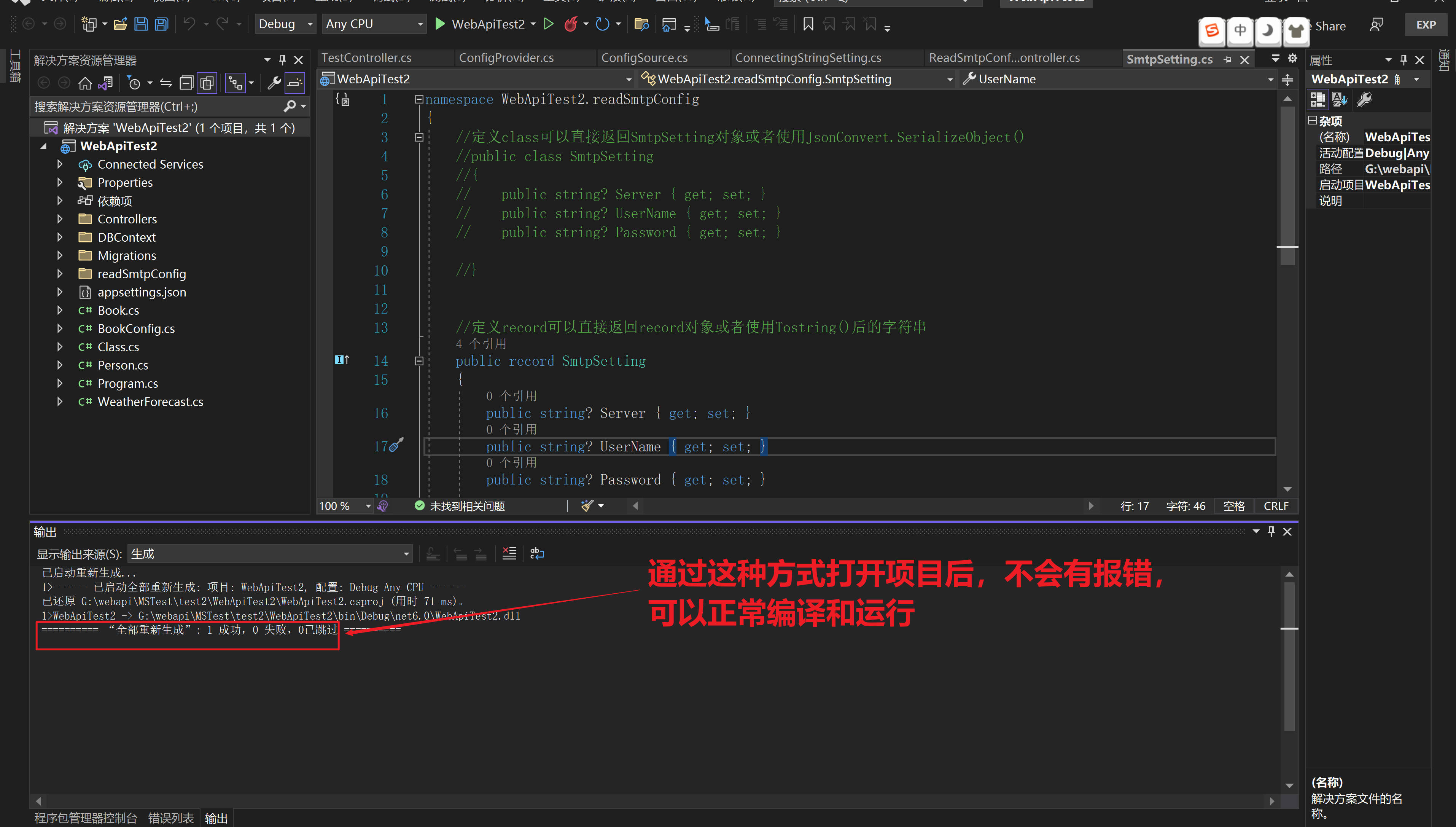This screenshot has height=827, width=1456.
Task: Trigger Hot Reload with the flame icon
Action: 571,24
